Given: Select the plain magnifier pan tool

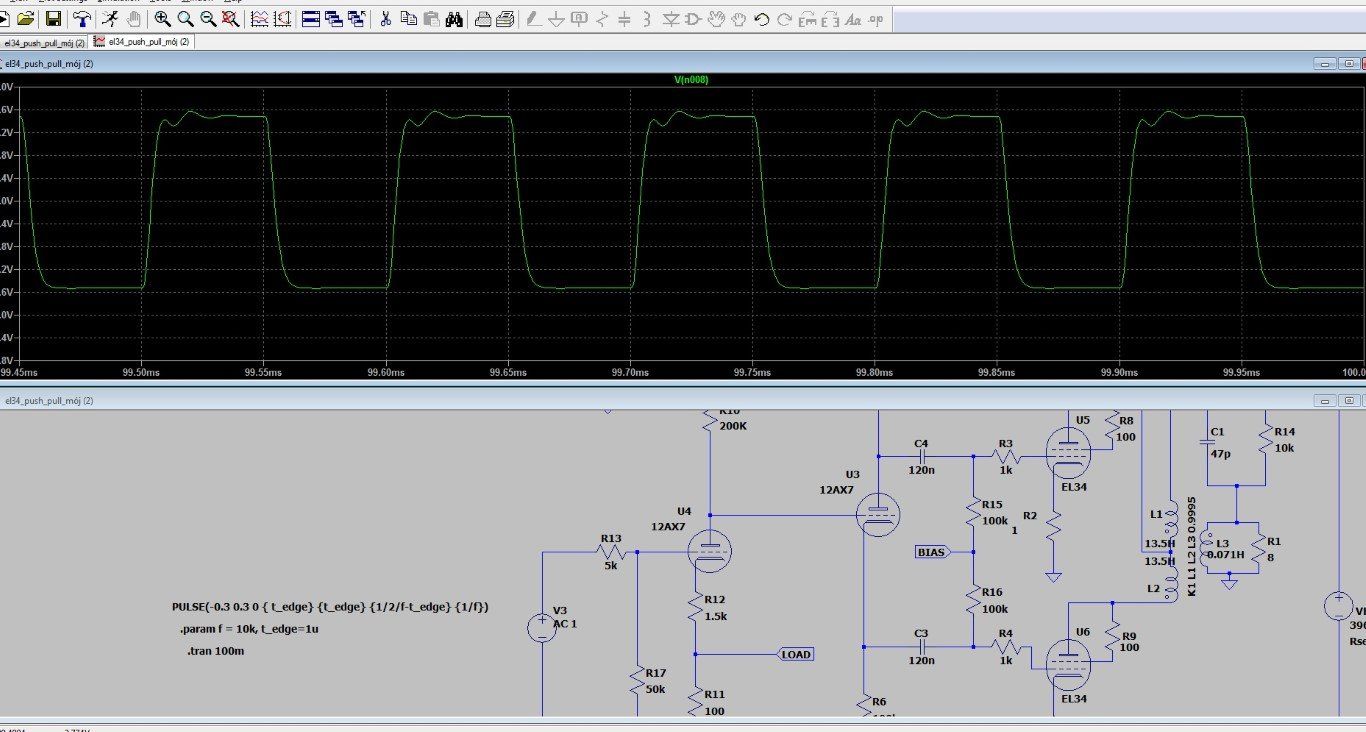Looking at the screenshot, I should pyautogui.click(x=185, y=19).
